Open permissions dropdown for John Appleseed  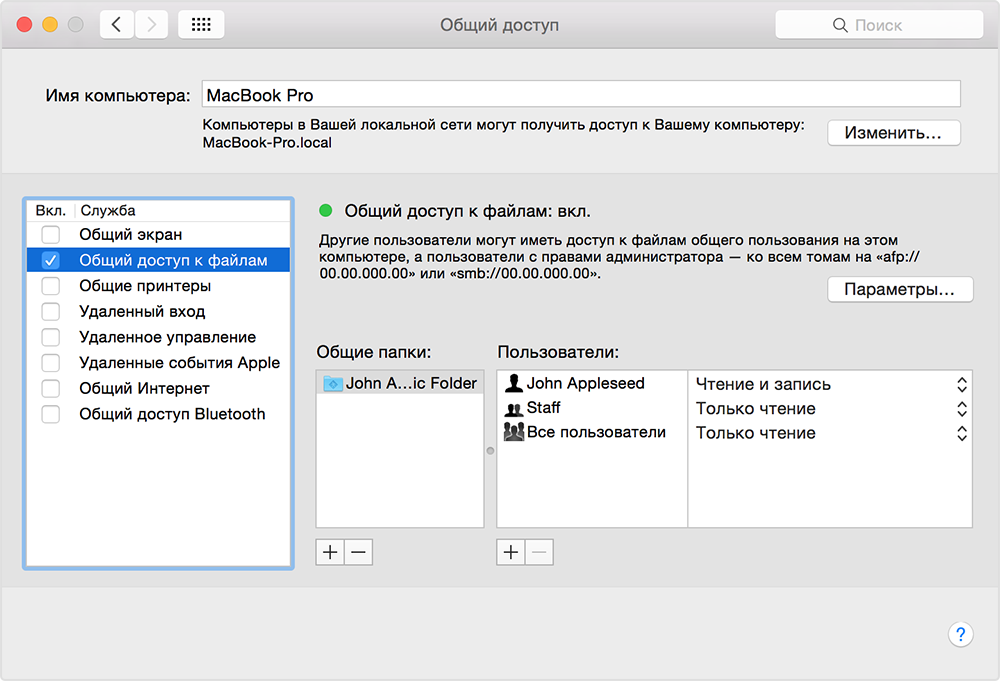click(961, 385)
